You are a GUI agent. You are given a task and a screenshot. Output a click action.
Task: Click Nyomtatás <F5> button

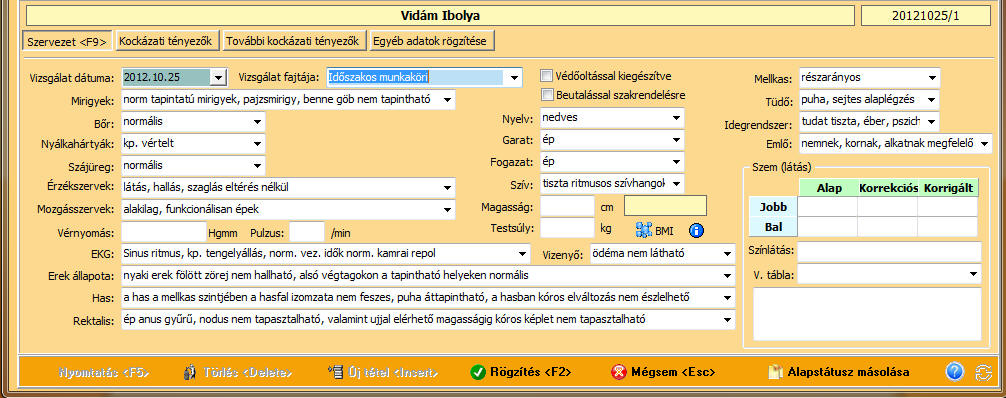(104, 372)
